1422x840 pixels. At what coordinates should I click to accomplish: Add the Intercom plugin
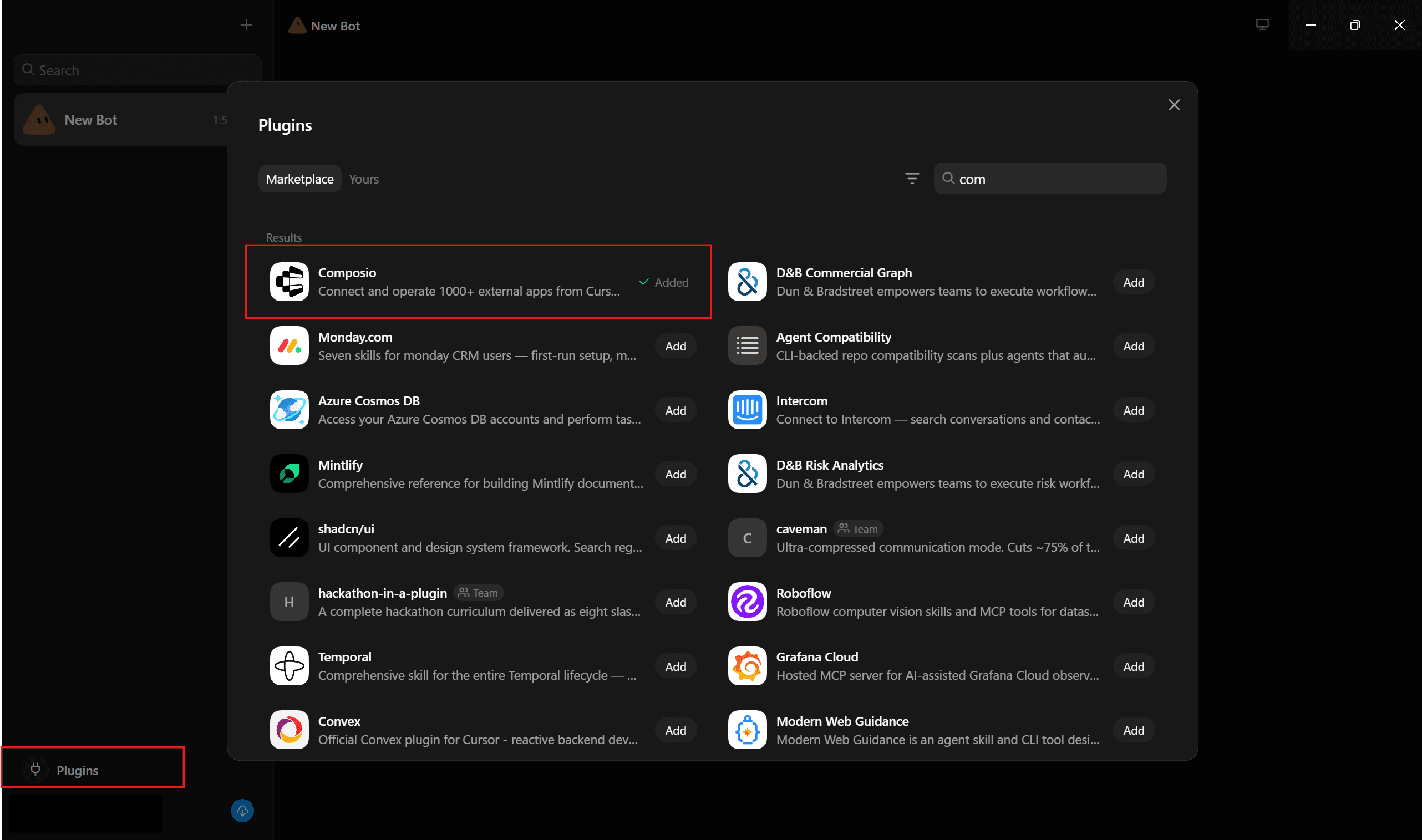tap(1134, 410)
